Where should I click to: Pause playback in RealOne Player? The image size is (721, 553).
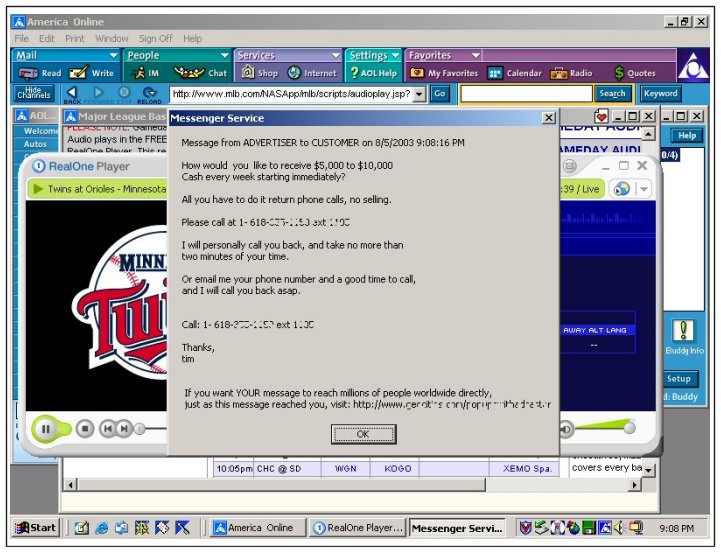[x=46, y=429]
